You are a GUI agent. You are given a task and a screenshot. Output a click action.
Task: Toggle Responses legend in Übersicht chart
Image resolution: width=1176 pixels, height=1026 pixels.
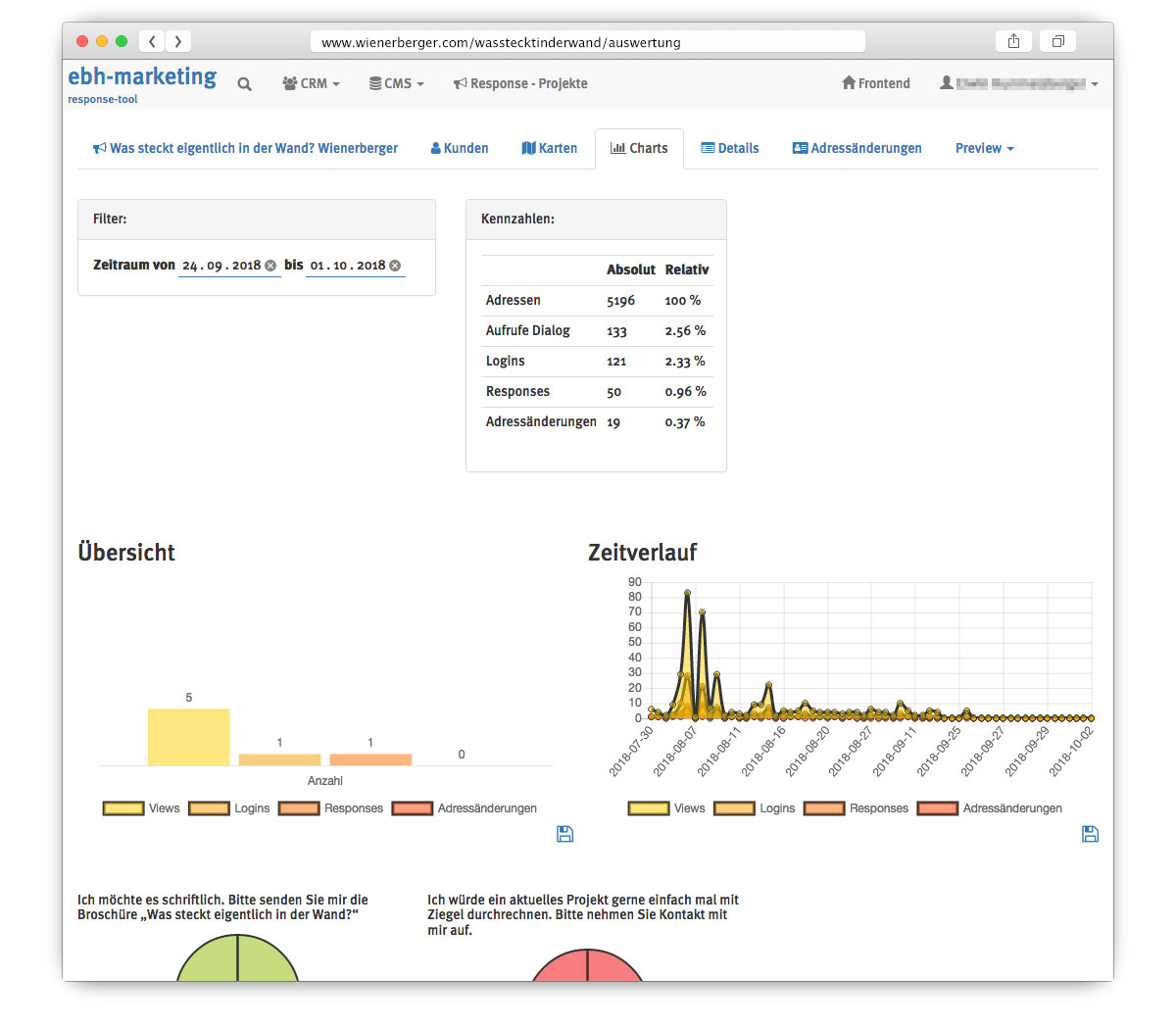(331, 808)
